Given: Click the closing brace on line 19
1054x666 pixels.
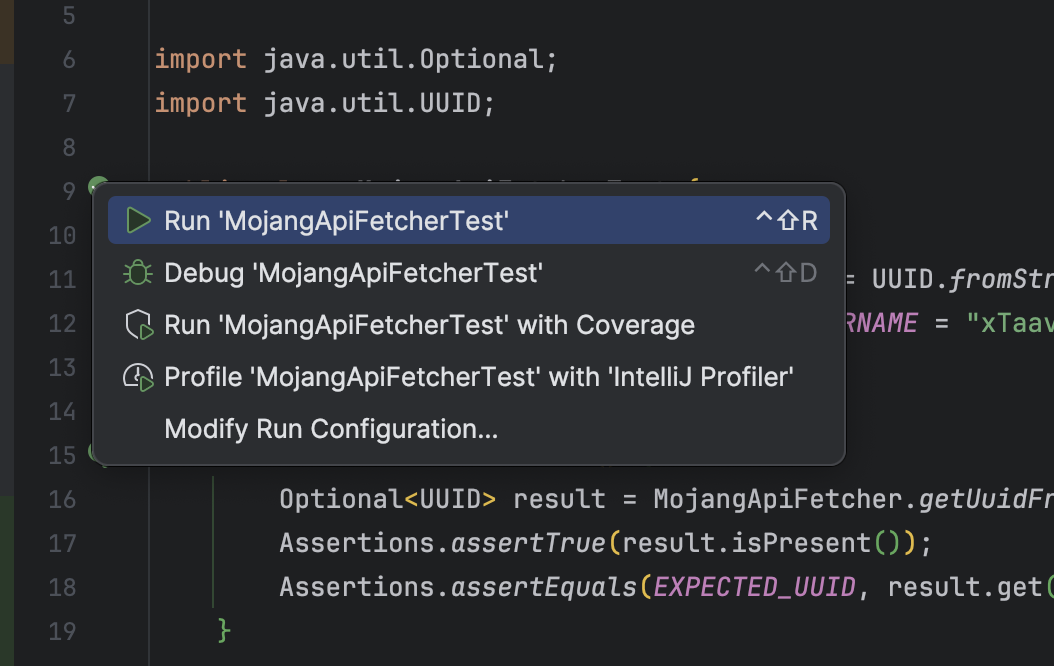Looking at the screenshot, I should (x=225, y=630).
